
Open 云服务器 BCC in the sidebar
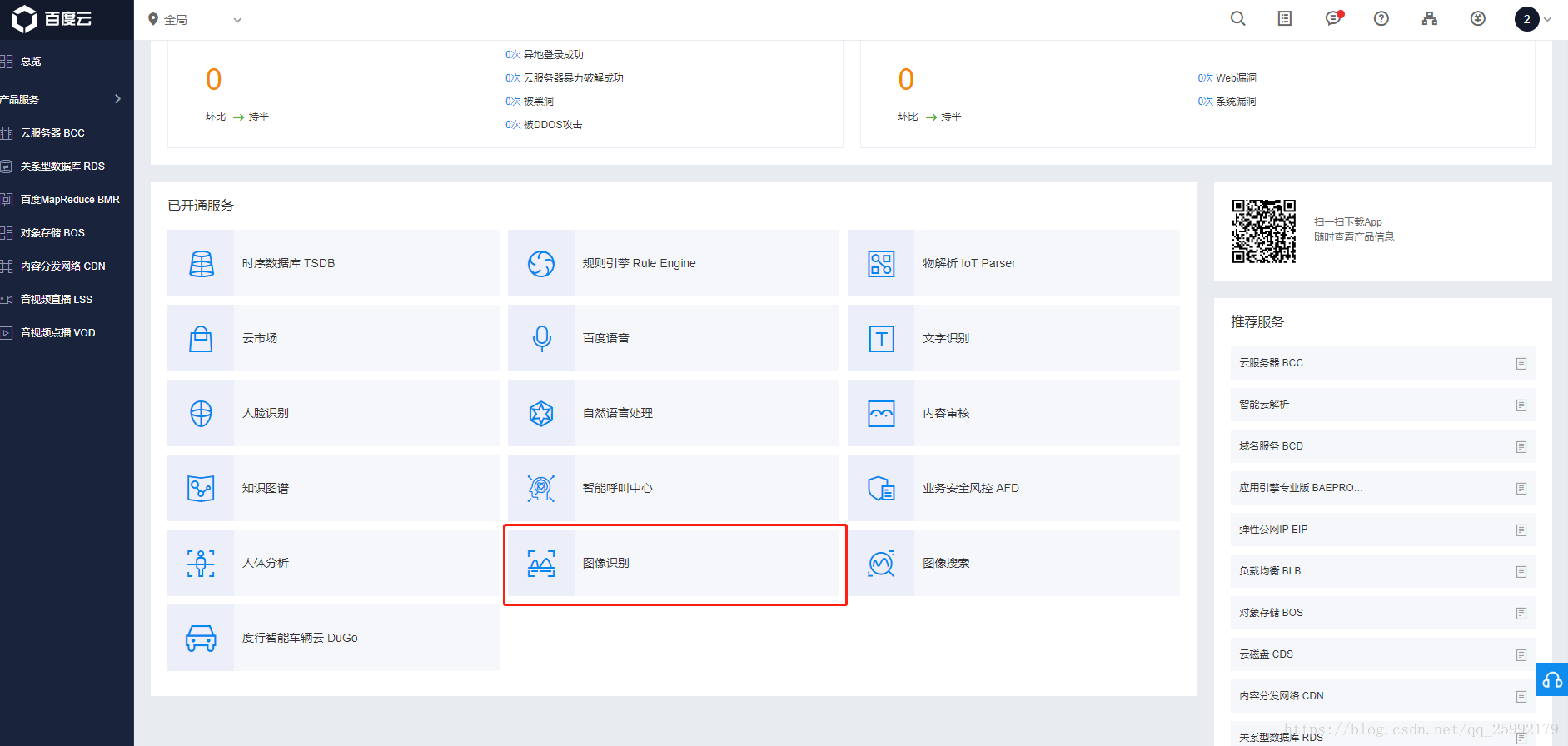click(x=67, y=133)
